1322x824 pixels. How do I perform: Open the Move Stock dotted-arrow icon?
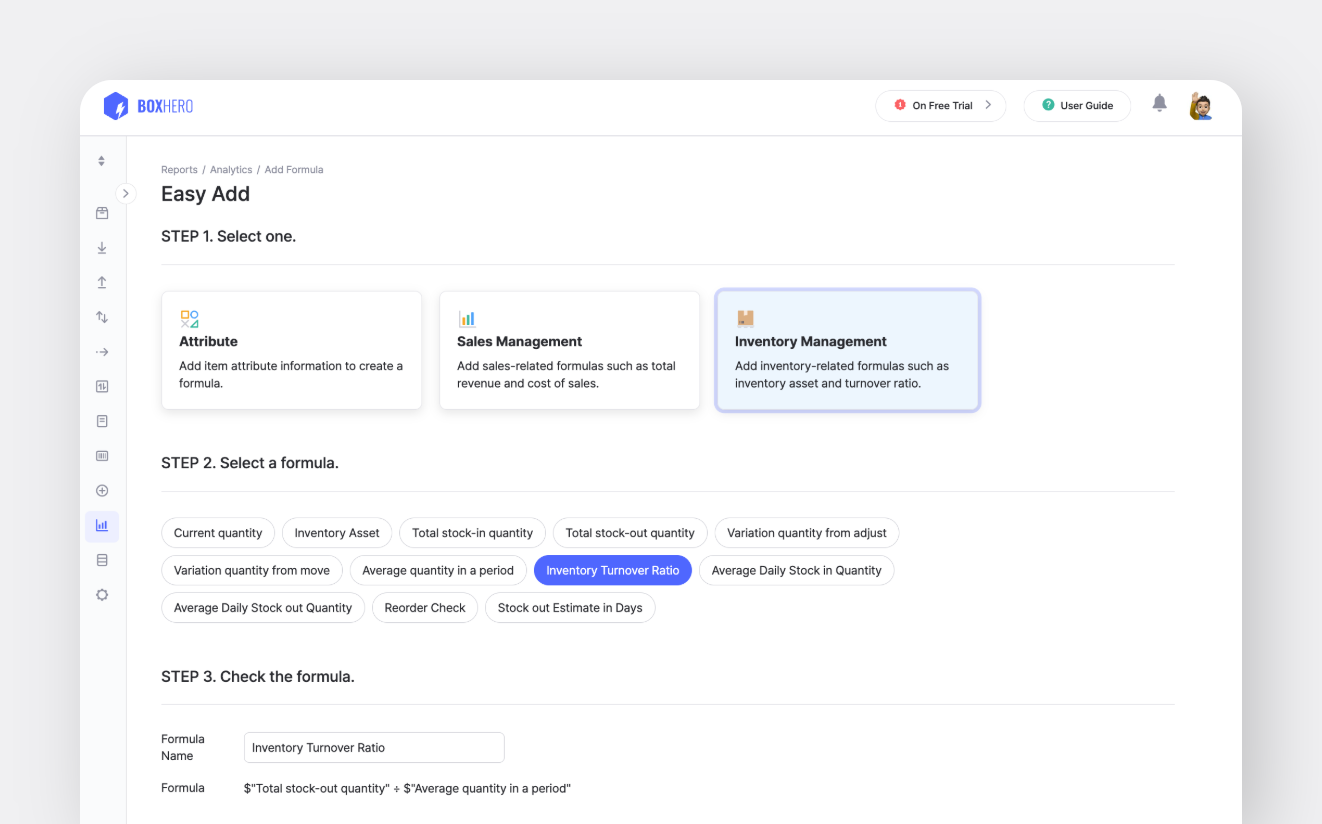coord(102,352)
